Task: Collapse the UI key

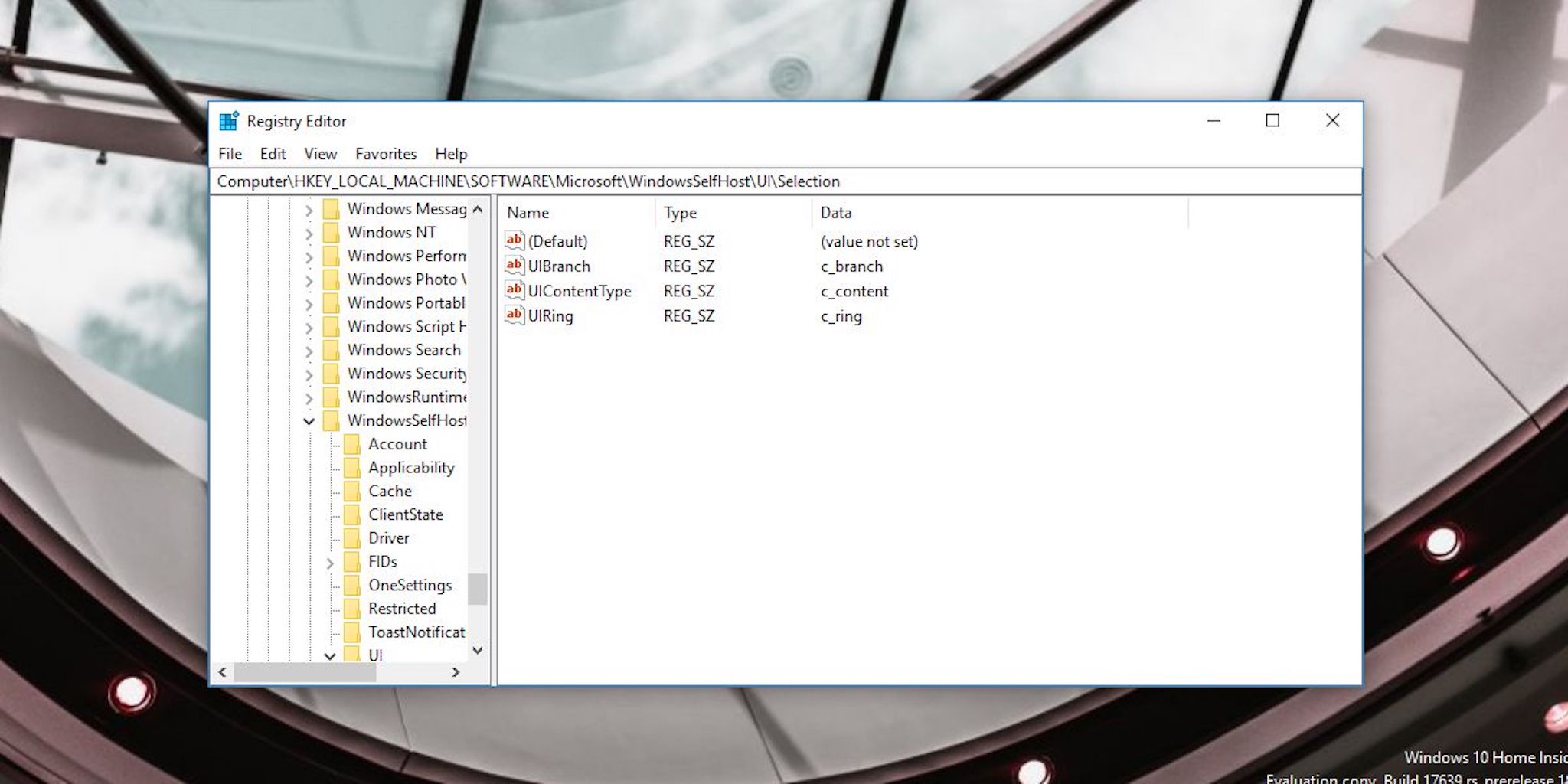Action: tap(330, 656)
